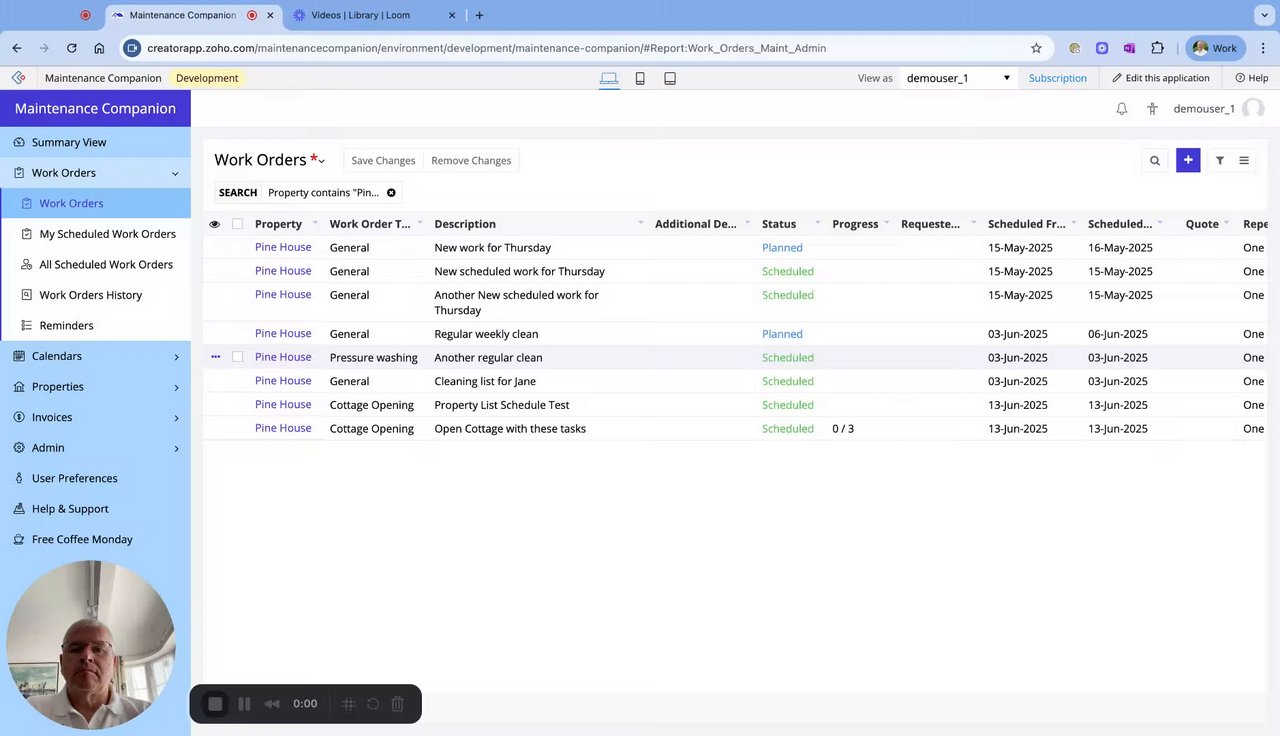This screenshot has height=736, width=1280.
Task: Toggle the column visibility eye icon
Action: 214,224
